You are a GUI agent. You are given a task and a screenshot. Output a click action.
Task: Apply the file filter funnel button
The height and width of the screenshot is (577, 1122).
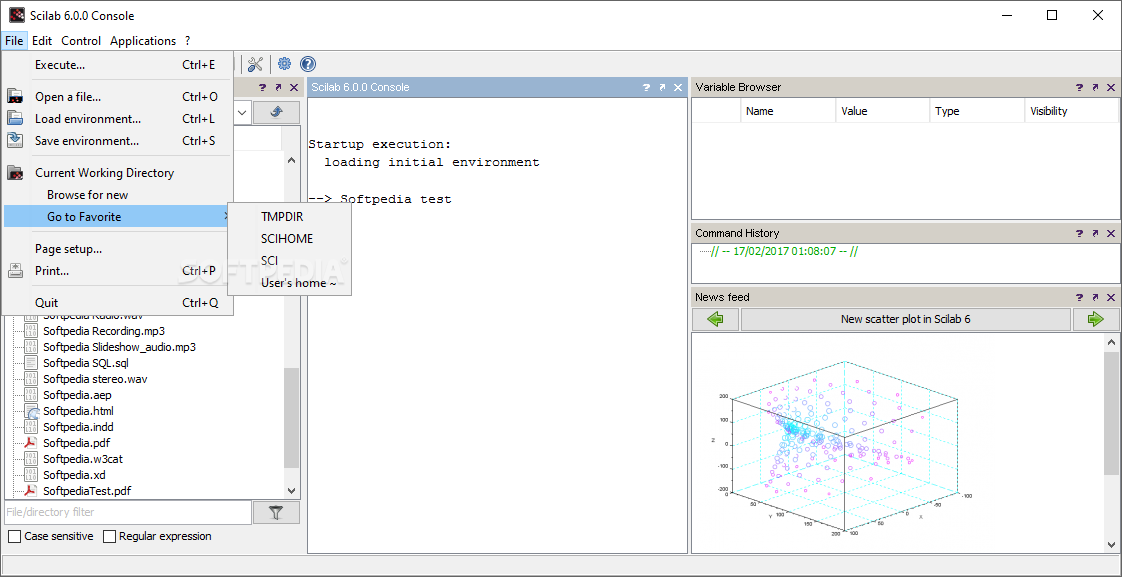click(x=276, y=513)
